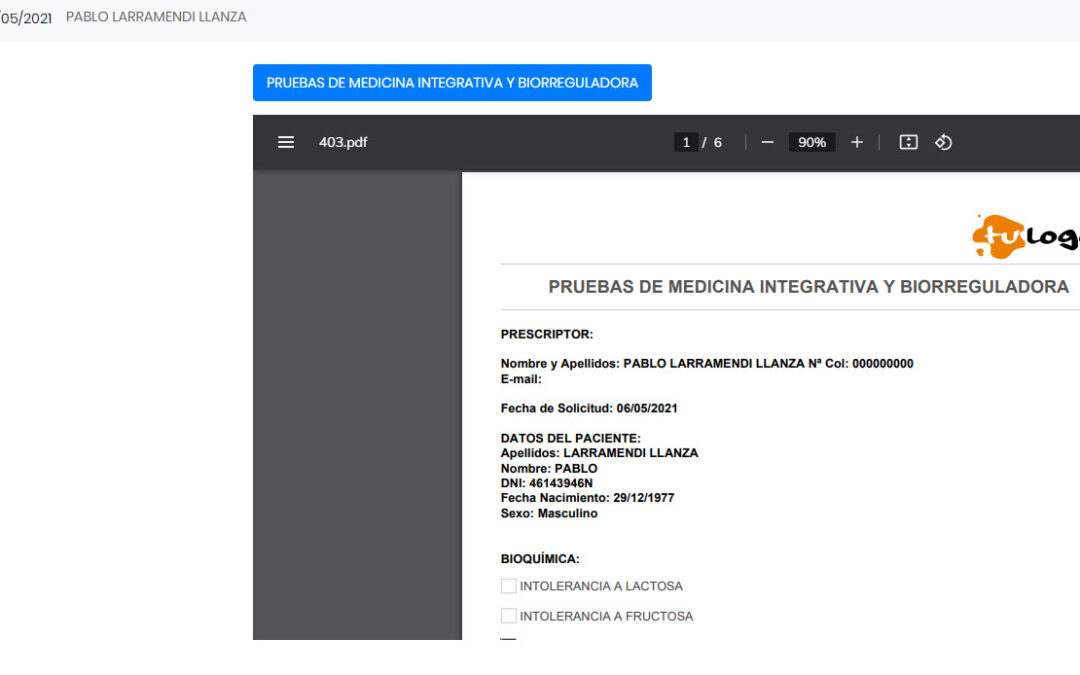Rotate the document counterclockwise
This screenshot has height=675, width=1080.
(944, 143)
